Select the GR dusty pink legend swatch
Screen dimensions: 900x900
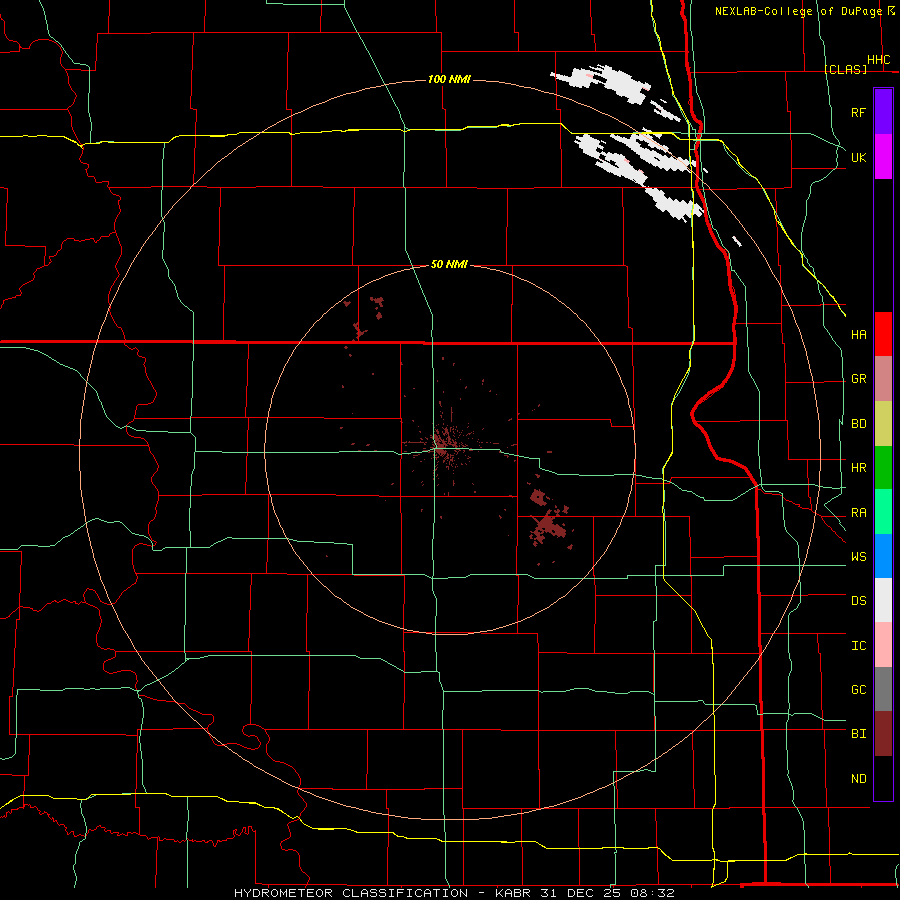pos(883,379)
